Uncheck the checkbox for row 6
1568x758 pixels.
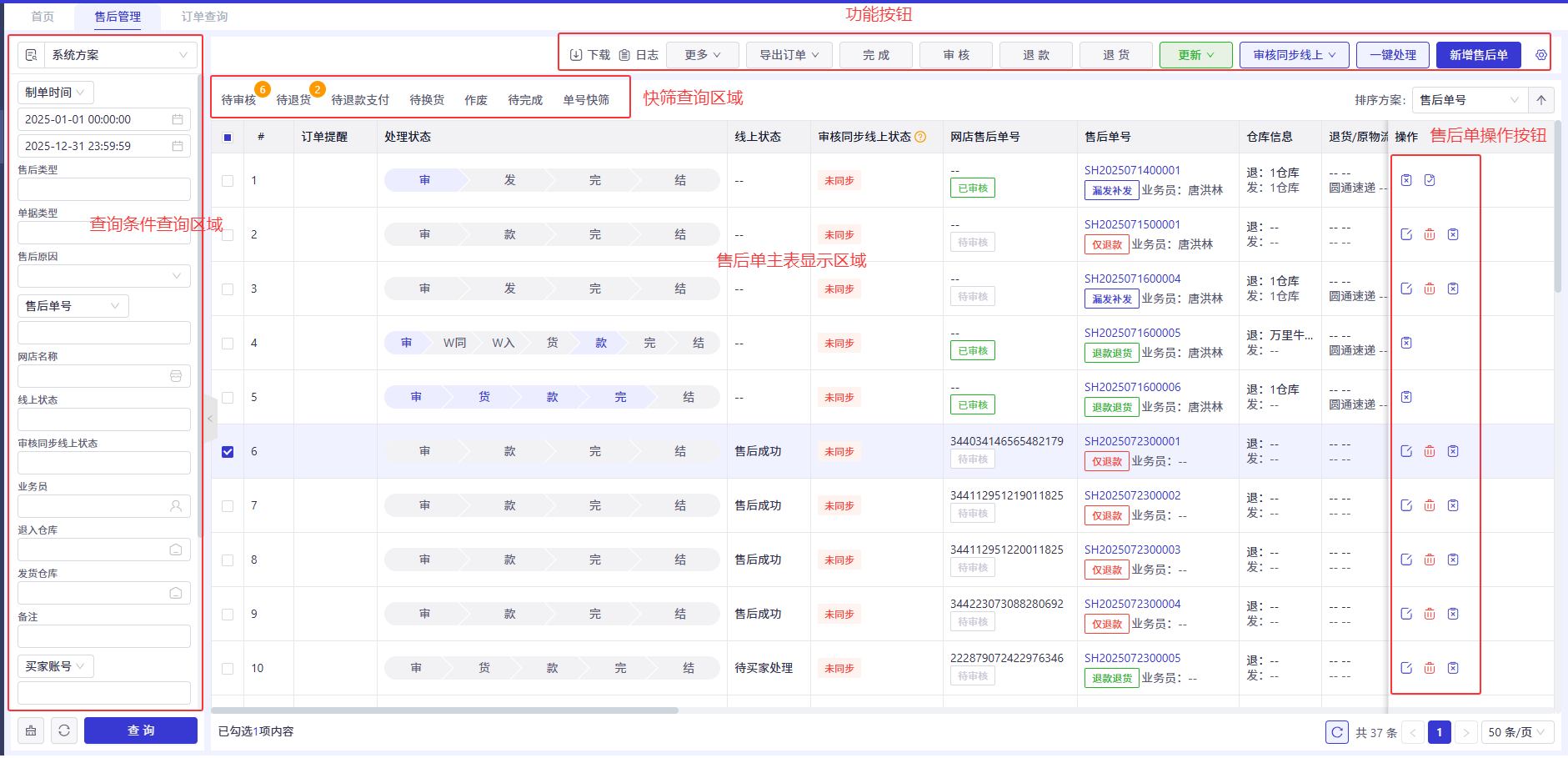pyautogui.click(x=228, y=452)
